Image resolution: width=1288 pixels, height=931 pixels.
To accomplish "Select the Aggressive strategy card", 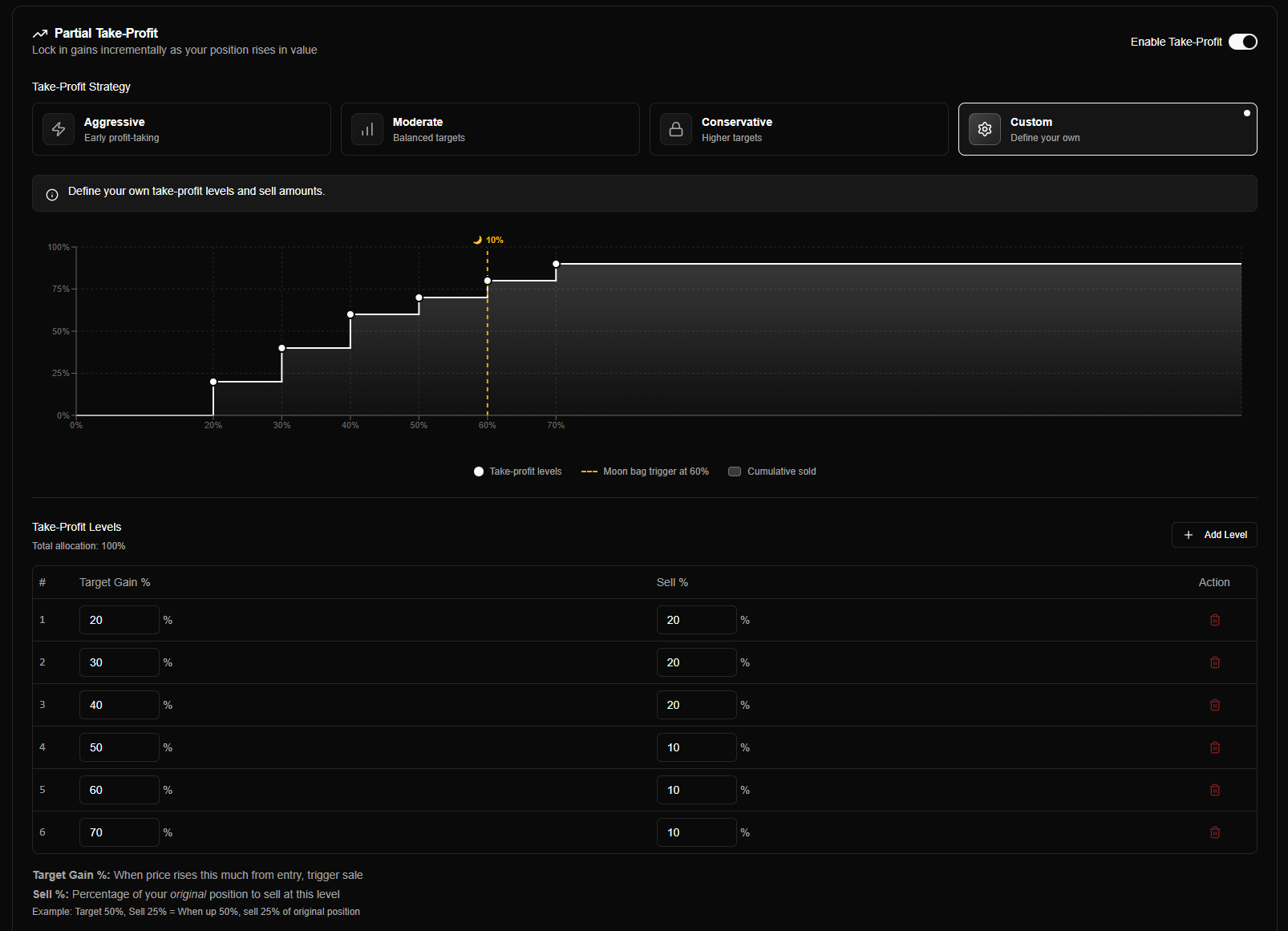I will click(181, 129).
